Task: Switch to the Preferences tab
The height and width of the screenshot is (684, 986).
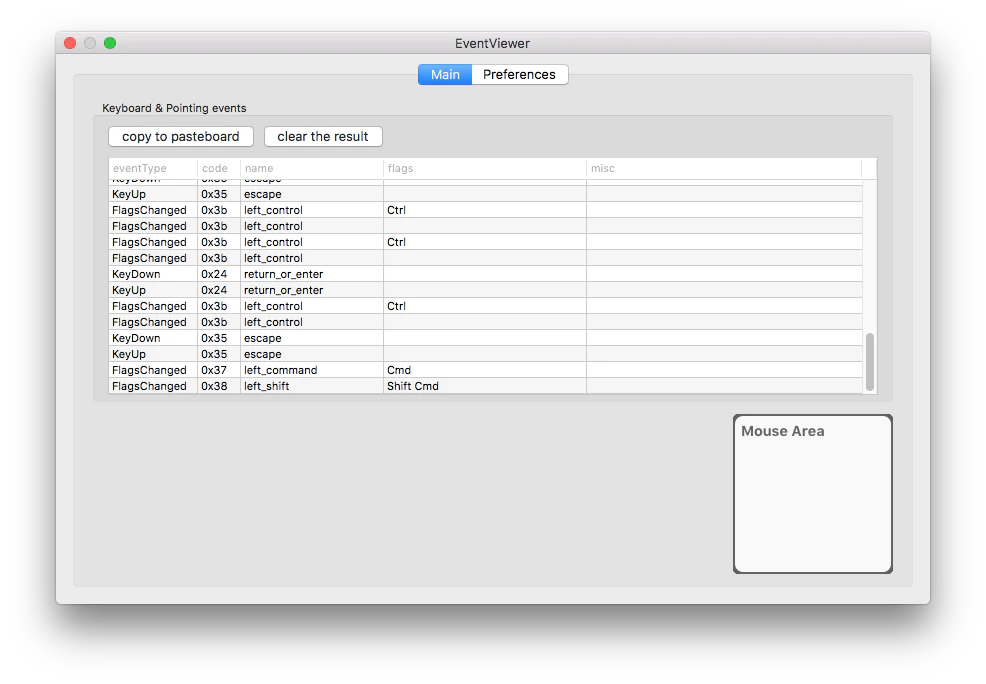Action: (519, 75)
